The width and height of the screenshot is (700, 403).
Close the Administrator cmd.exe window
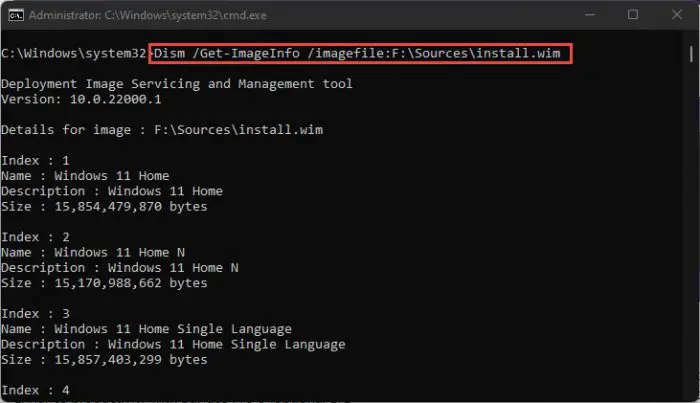point(677,15)
